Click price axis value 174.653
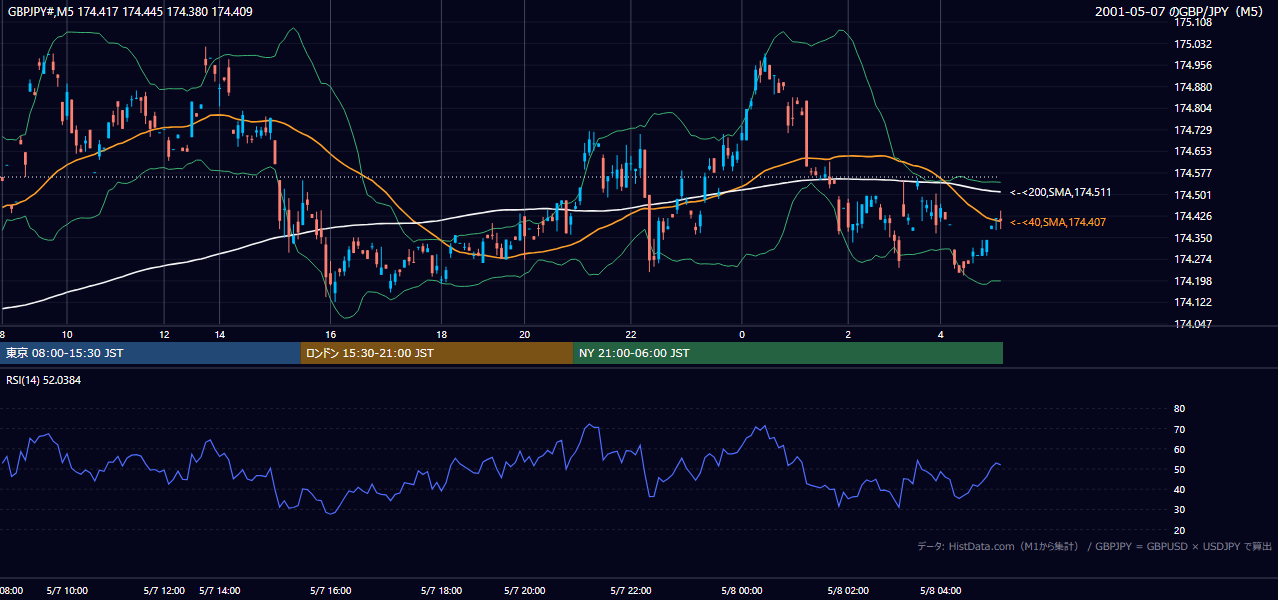This screenshot has height=600, width=1278. tap(1193, 151)
